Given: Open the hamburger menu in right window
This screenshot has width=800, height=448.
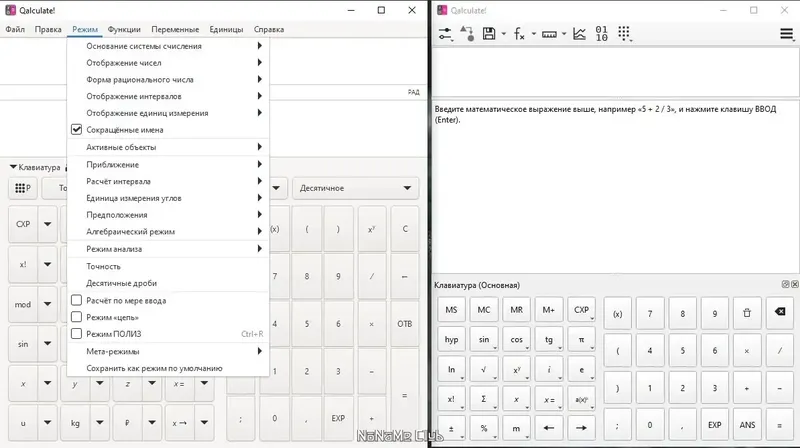Looking at the screenshot, I should (x=787, y=34).
